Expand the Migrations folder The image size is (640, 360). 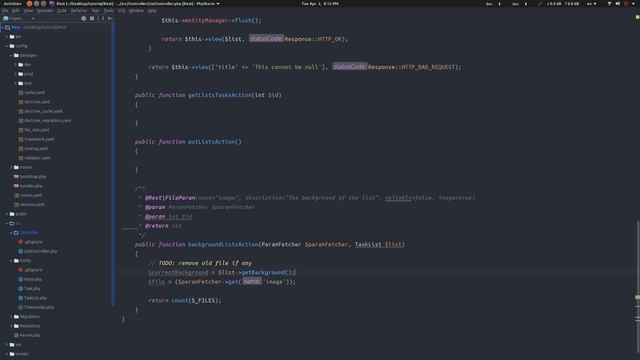point(11,317)
